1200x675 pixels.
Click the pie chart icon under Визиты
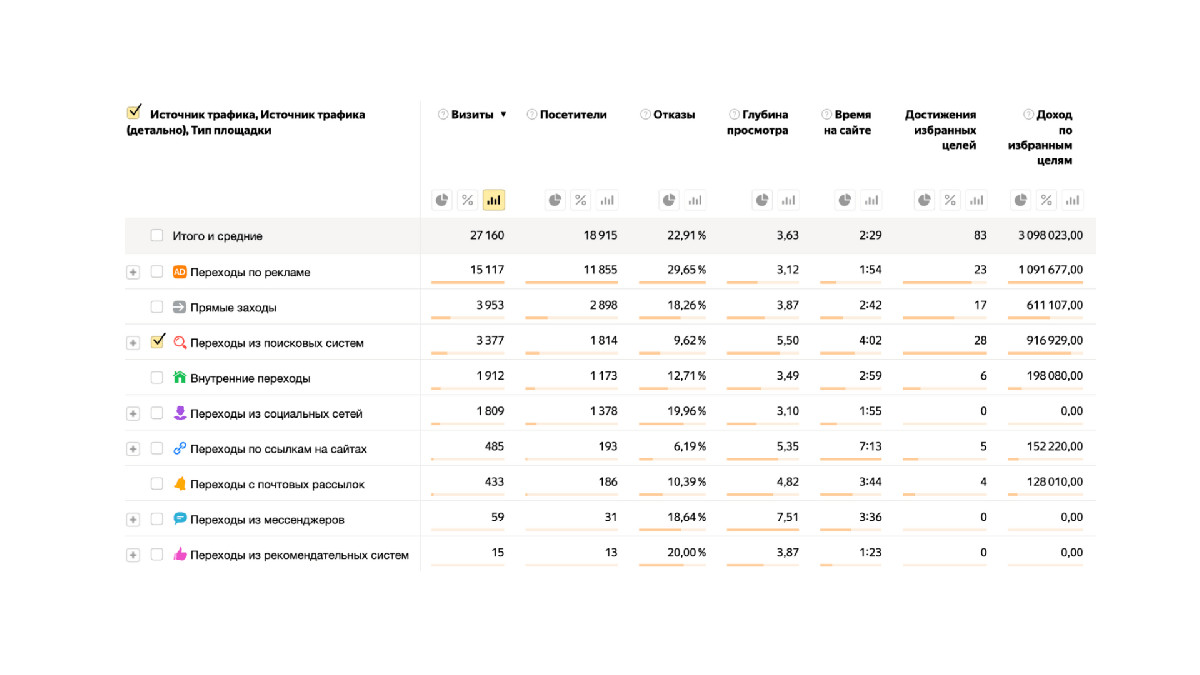442,201
